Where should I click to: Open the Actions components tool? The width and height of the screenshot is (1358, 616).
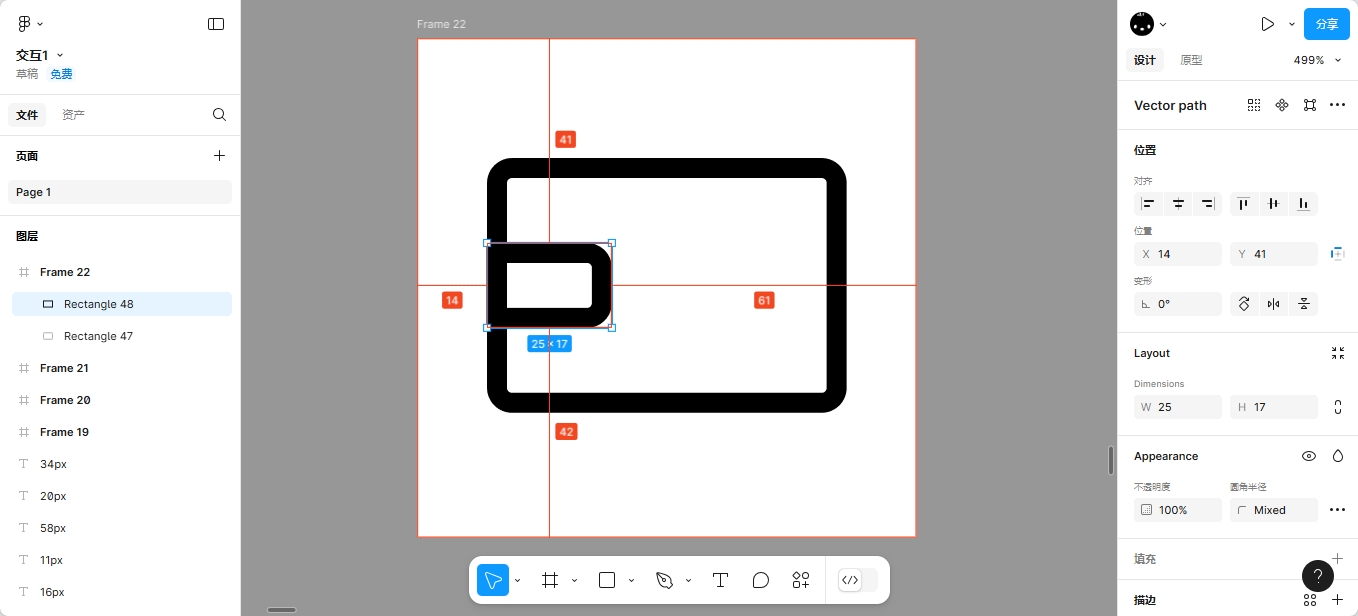tap(801, 580)
